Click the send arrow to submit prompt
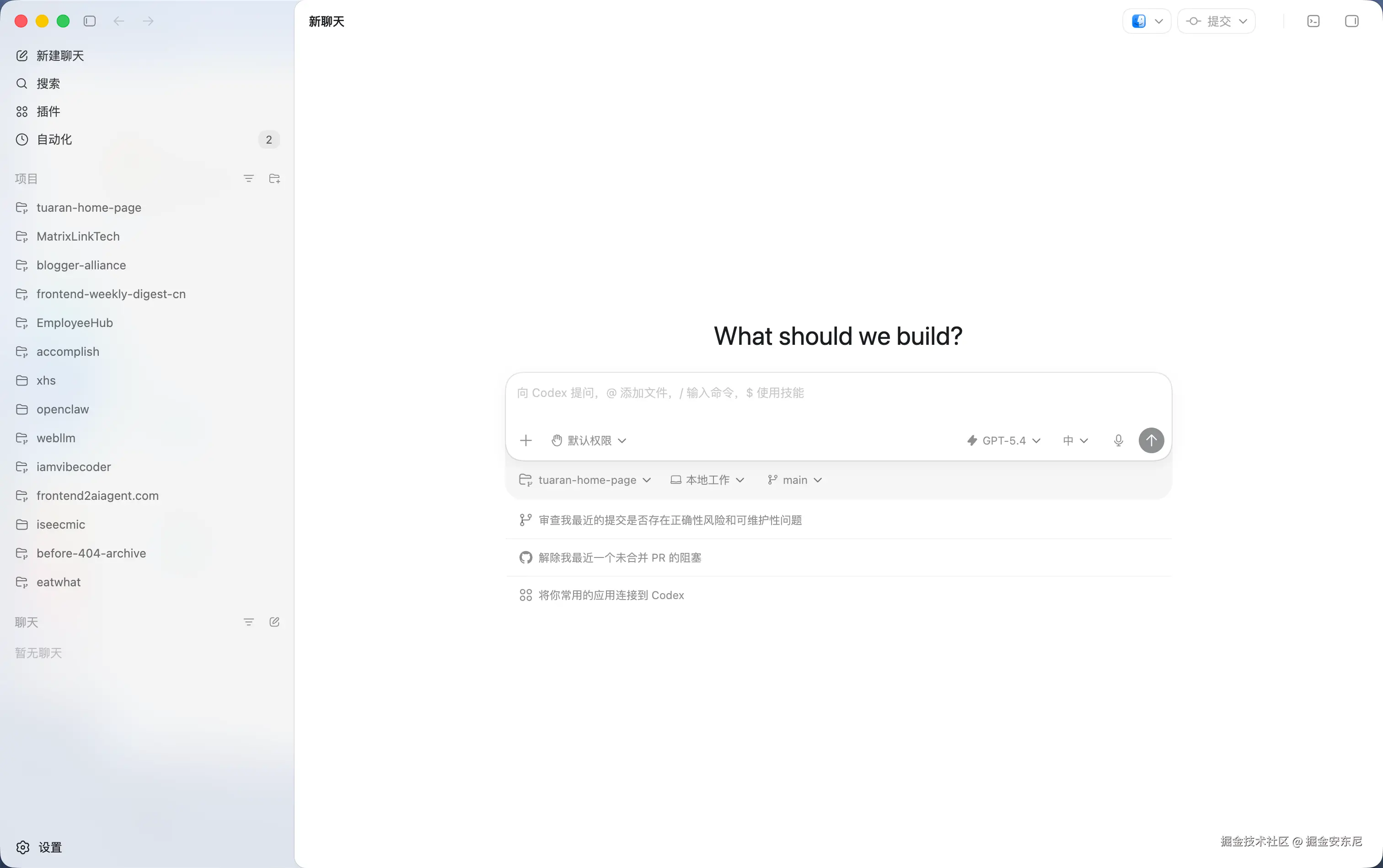Image resolution: width=1383 pixels, height=868 pixels. (x=1151, y=440)
